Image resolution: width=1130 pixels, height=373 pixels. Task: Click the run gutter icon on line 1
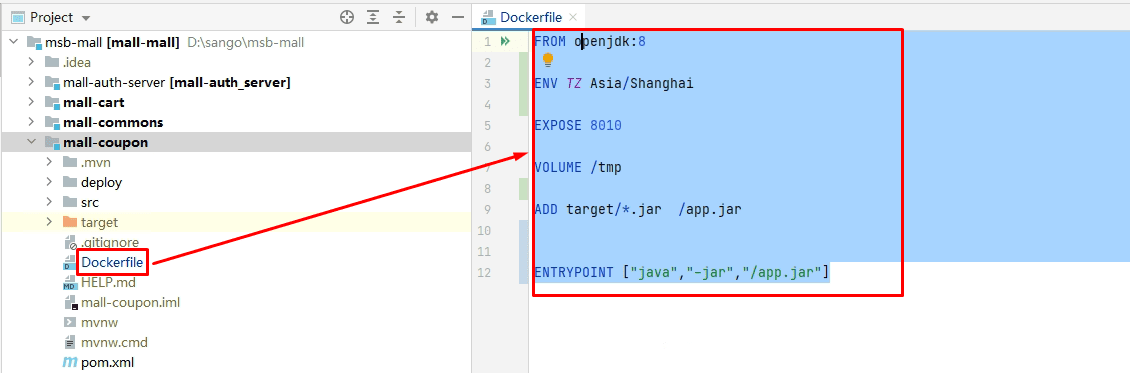(x=505, y=42)
